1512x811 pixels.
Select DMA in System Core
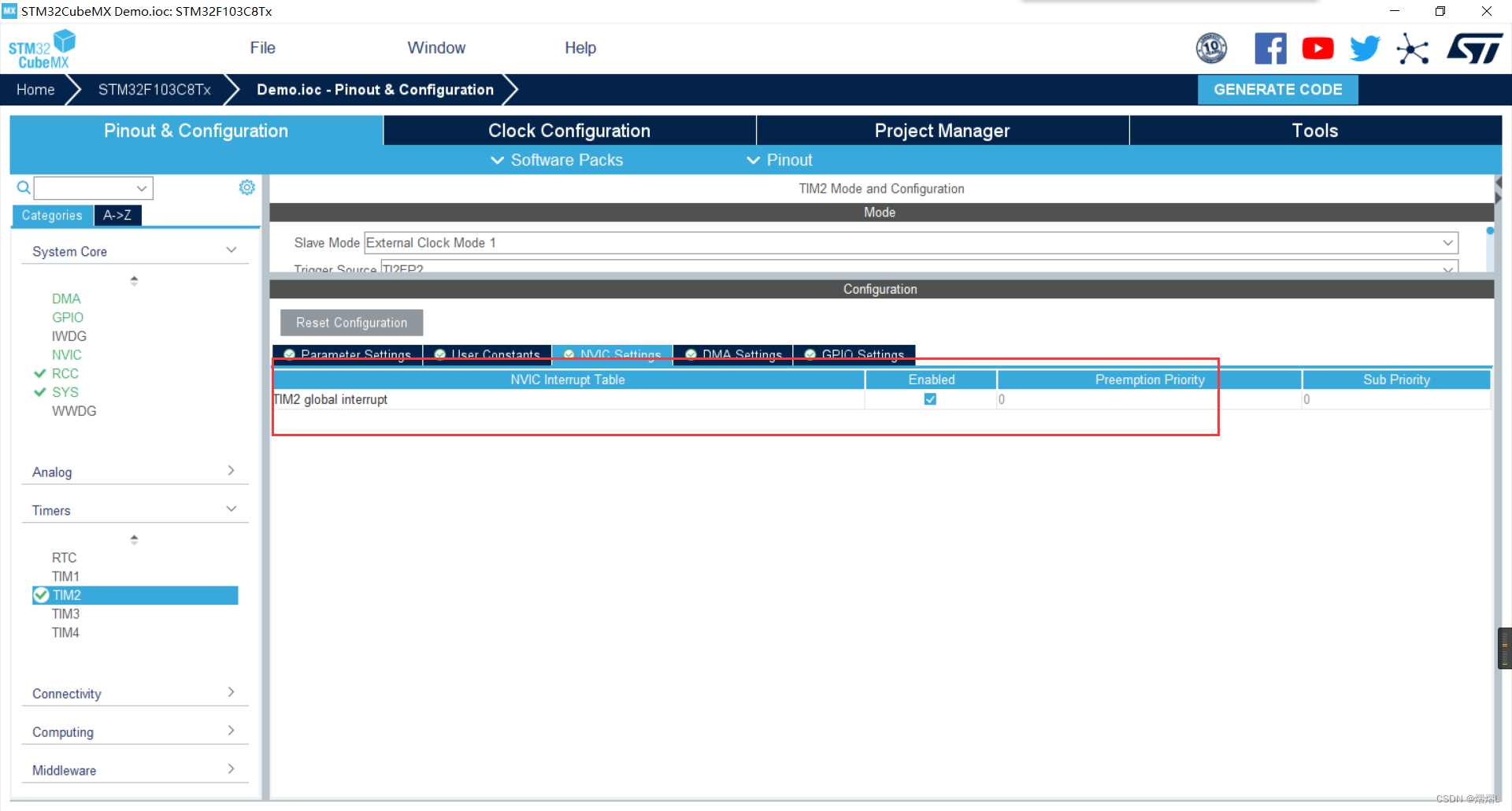coord(66,298)
